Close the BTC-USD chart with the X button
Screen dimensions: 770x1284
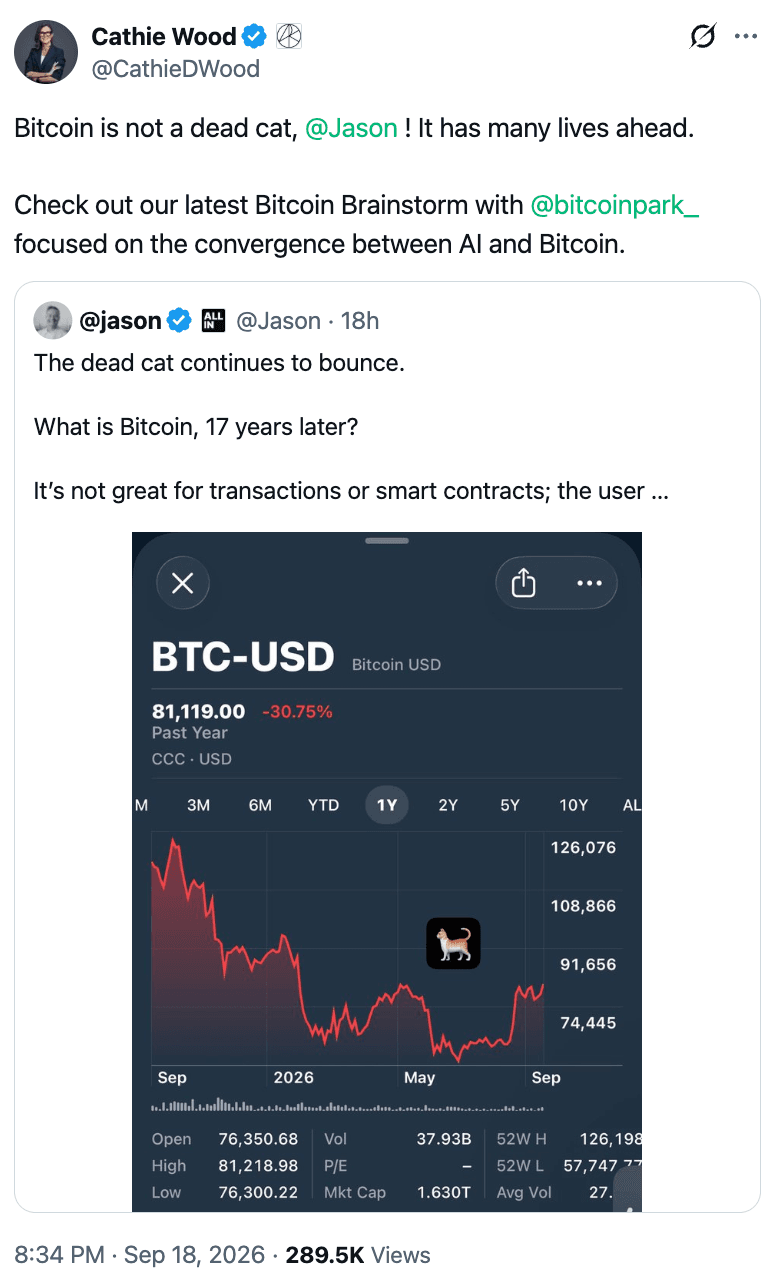point(183,583)
